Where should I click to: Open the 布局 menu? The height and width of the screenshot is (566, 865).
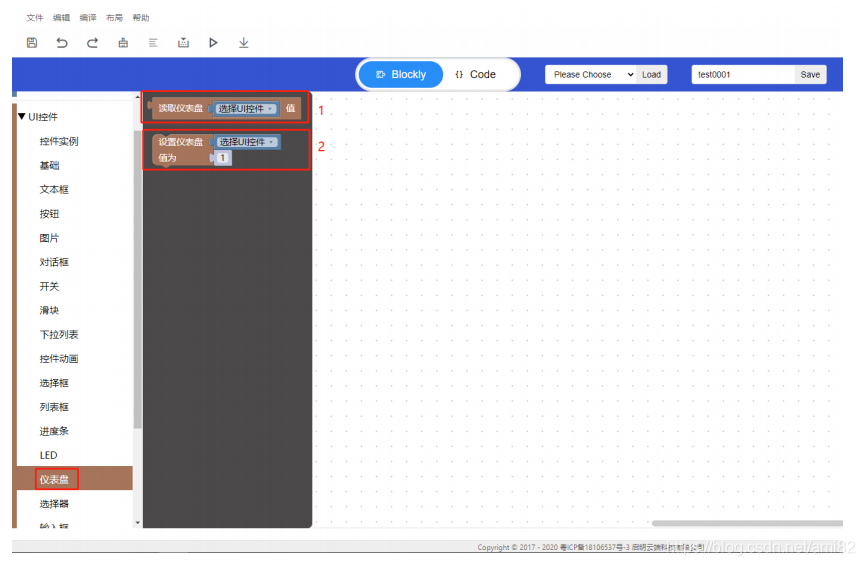point(114,18)
